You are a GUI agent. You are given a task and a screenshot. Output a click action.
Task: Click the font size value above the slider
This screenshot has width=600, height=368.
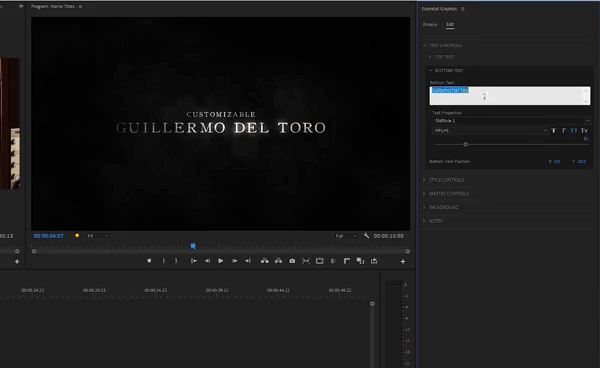coord(585,139)
